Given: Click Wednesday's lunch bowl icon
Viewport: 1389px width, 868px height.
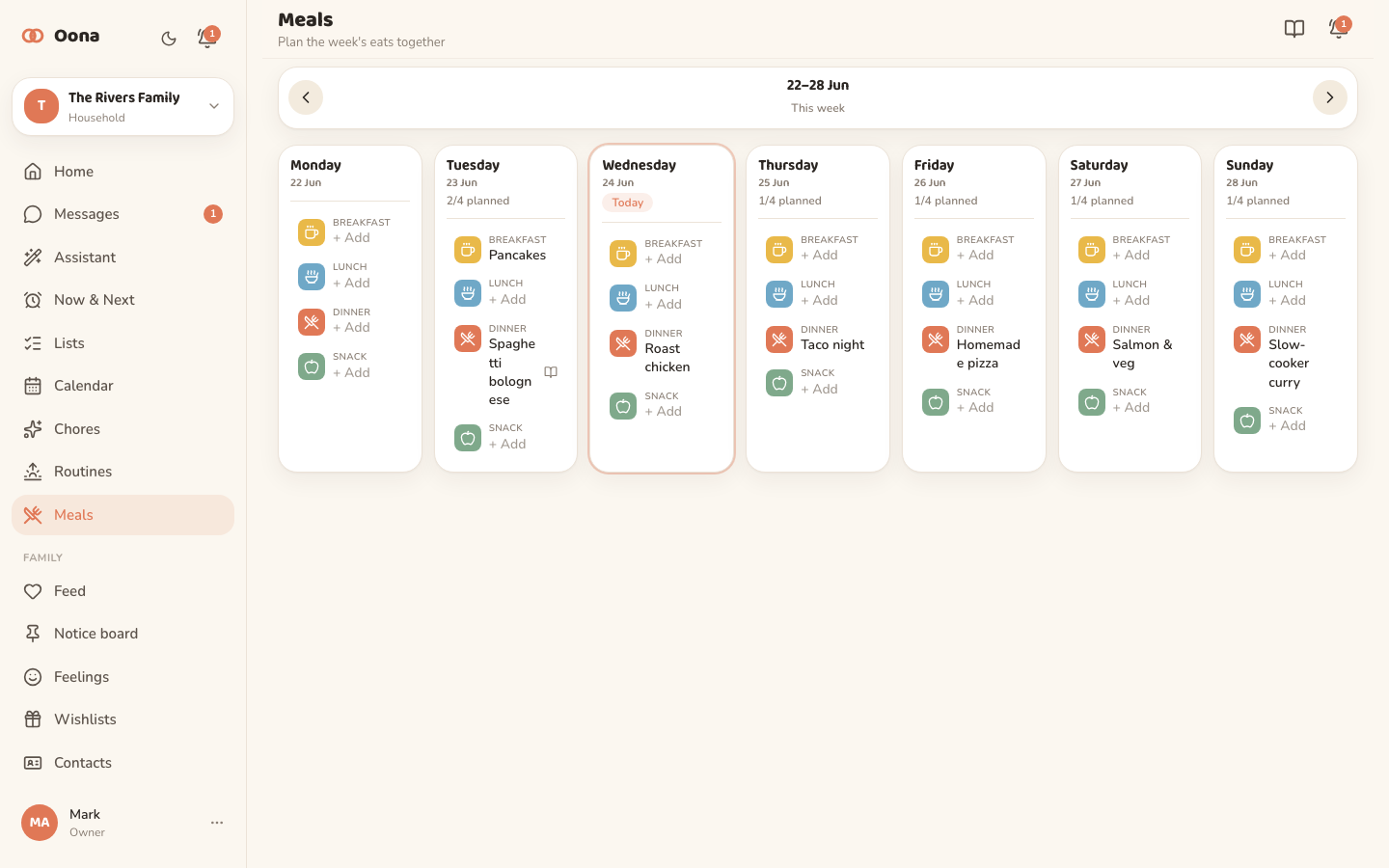Looking at the screenshot, I should pyautogui.click(x=623, y=298).
